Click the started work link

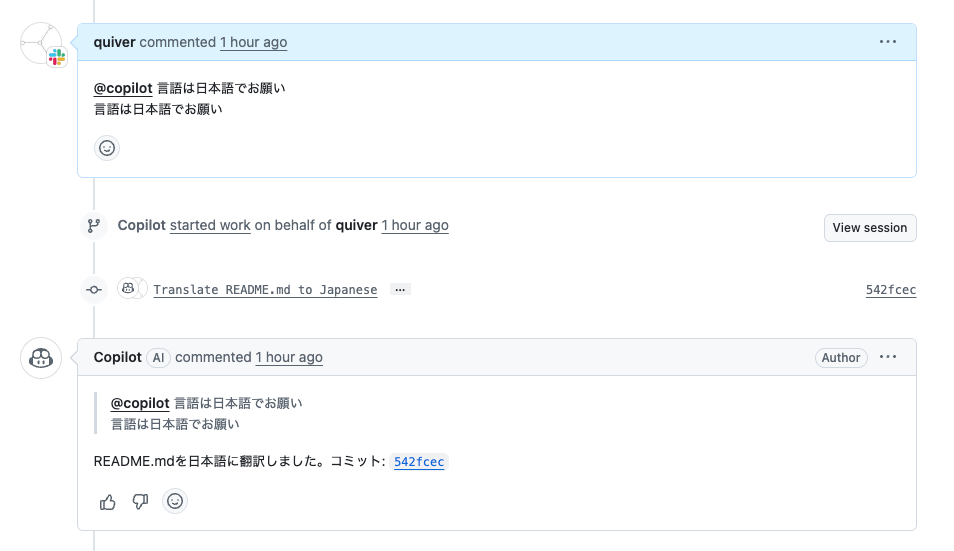210,226
